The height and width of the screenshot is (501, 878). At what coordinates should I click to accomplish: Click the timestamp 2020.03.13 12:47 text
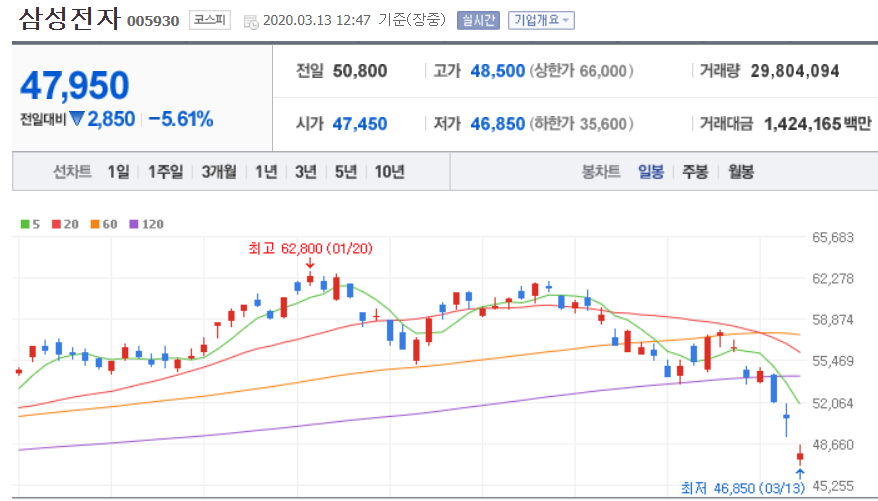coord(317,20)
